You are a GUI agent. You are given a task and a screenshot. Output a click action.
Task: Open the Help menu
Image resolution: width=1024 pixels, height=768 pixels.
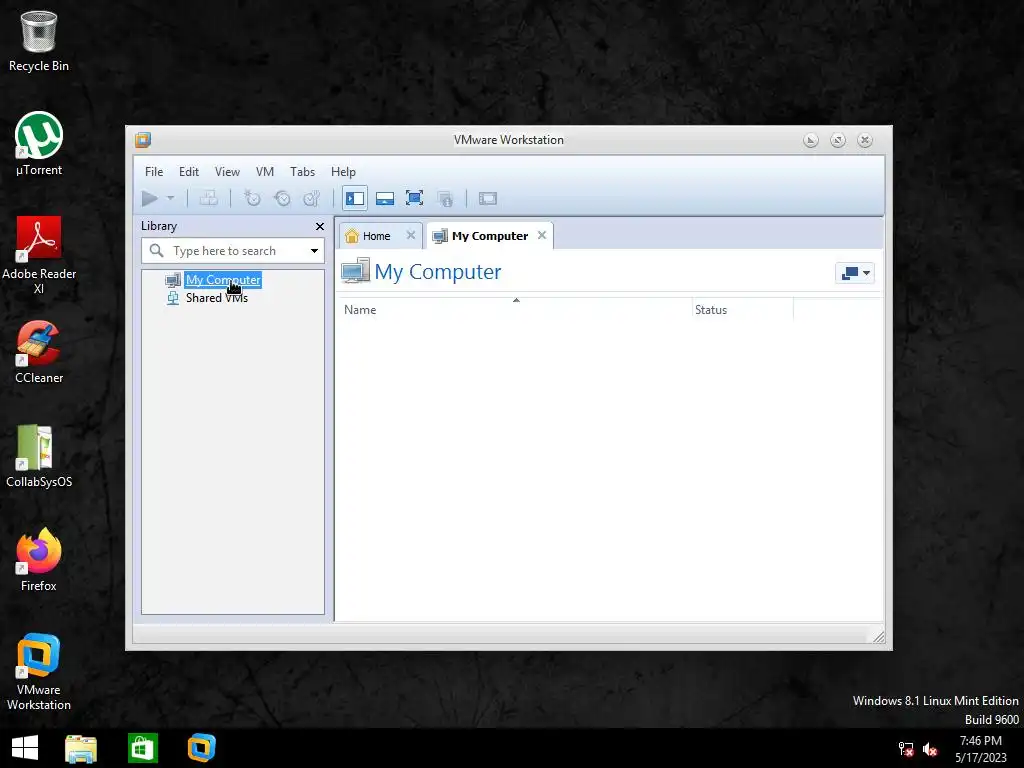click(343, 172)
